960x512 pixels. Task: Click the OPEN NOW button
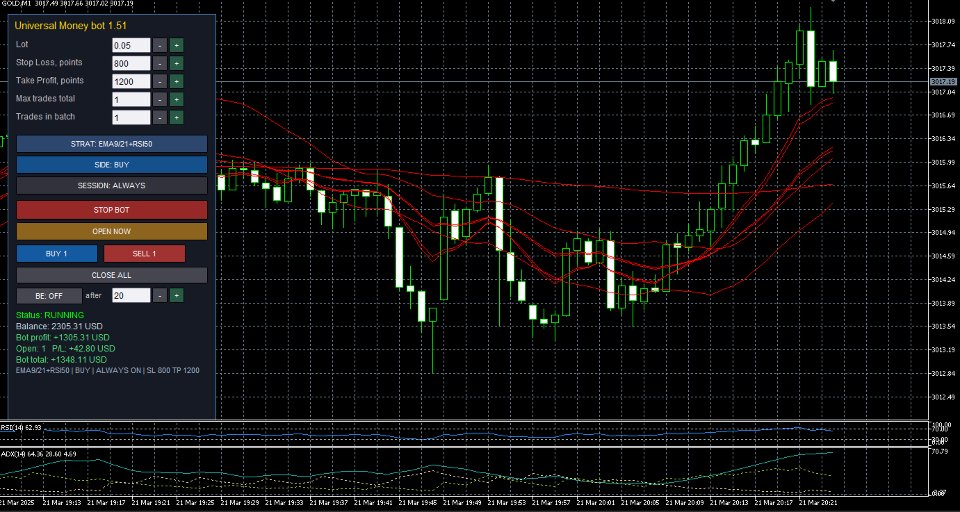111,232
